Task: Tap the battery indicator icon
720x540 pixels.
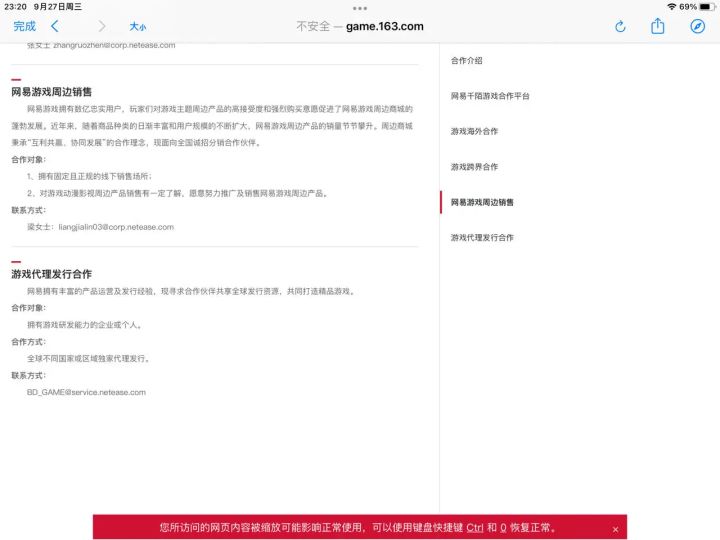Action: click(708, 6)
